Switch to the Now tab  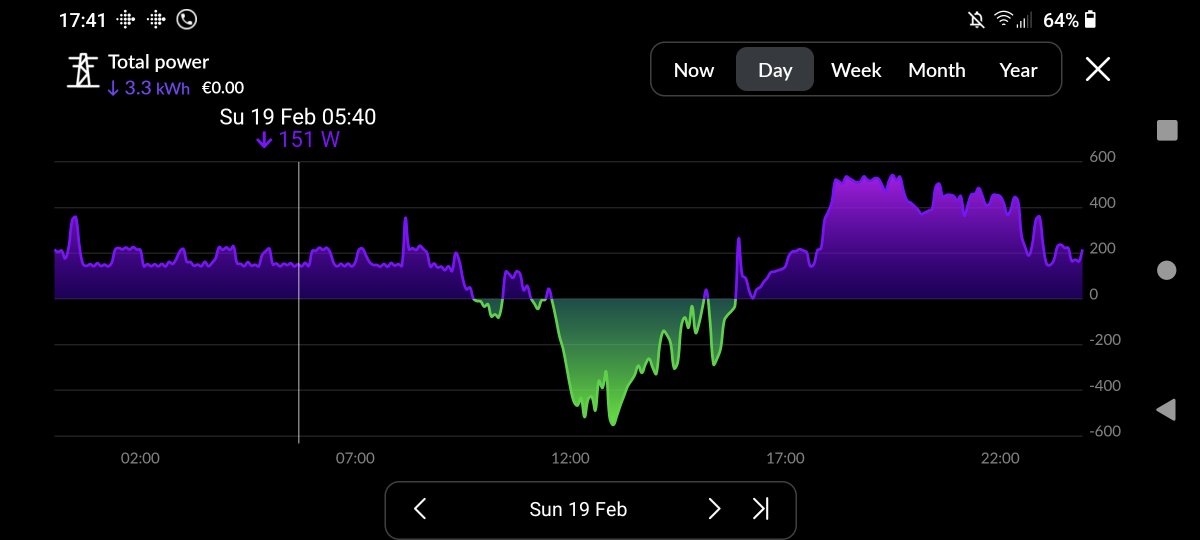point(694,70)
